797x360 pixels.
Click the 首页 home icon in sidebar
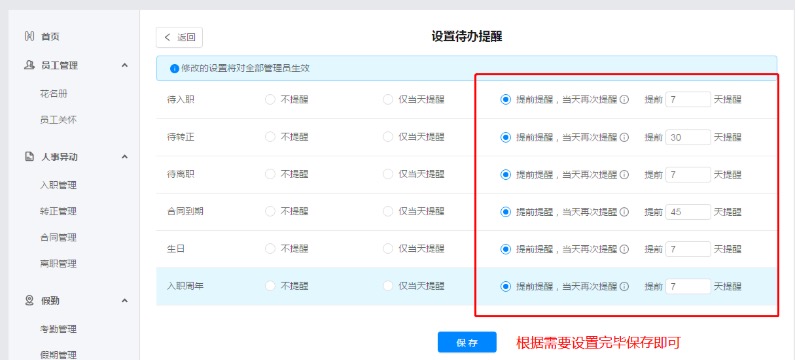(29, 37)
